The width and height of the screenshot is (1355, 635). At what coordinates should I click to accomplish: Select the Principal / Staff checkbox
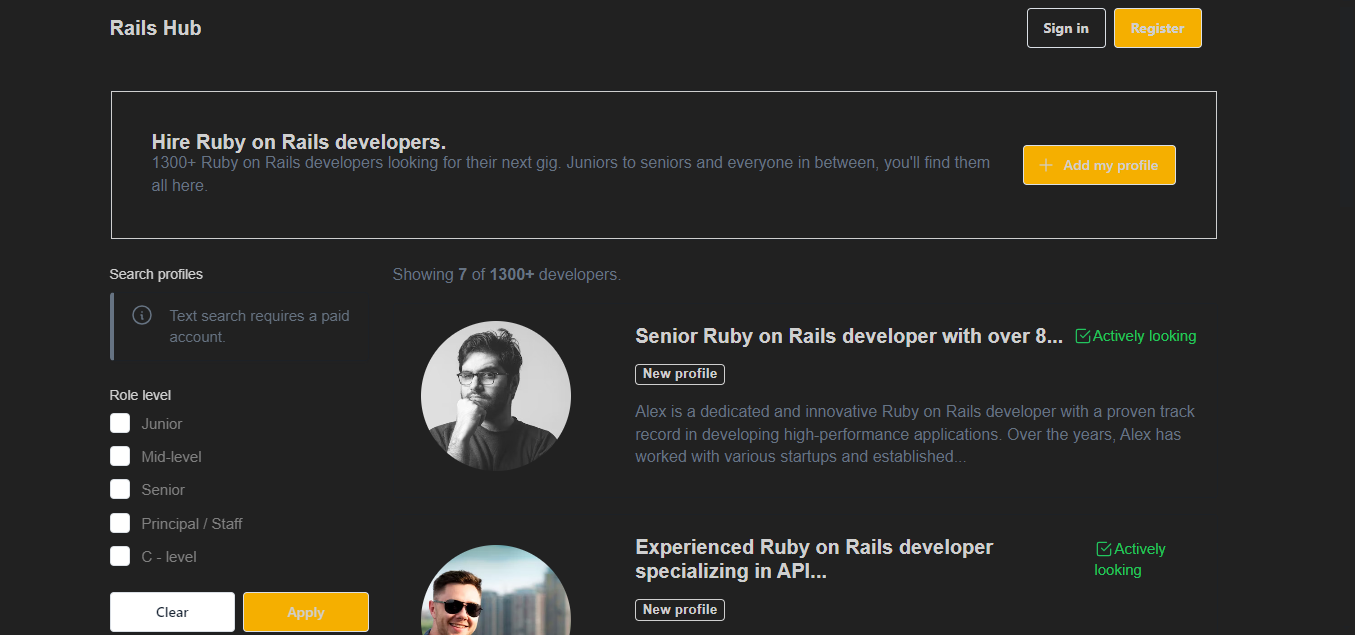(120, 523)
